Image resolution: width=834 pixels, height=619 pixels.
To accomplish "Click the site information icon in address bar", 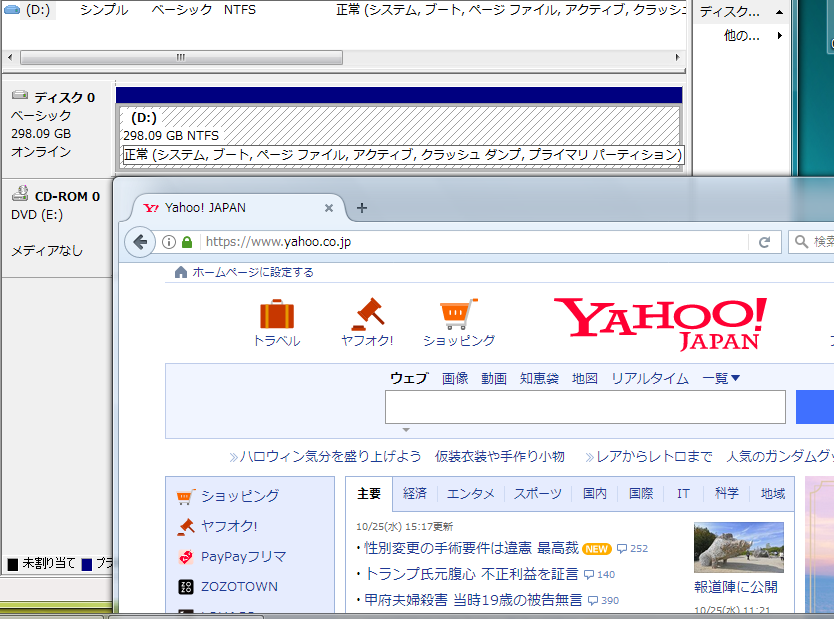I will click(x=169, y=242).
